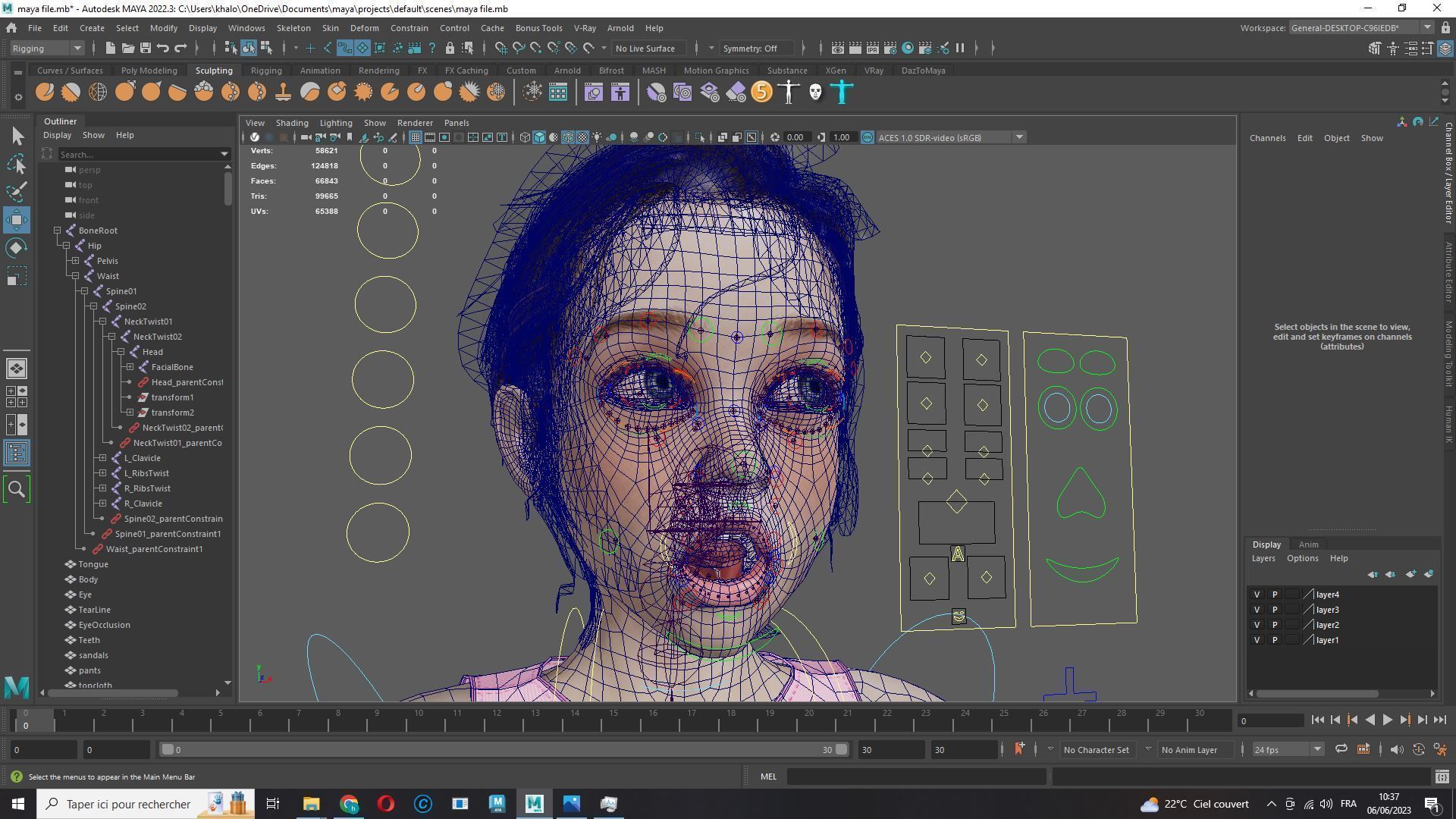Open the Skeleton menu
Screen dimensions: 1456x819
coord(293,28)
